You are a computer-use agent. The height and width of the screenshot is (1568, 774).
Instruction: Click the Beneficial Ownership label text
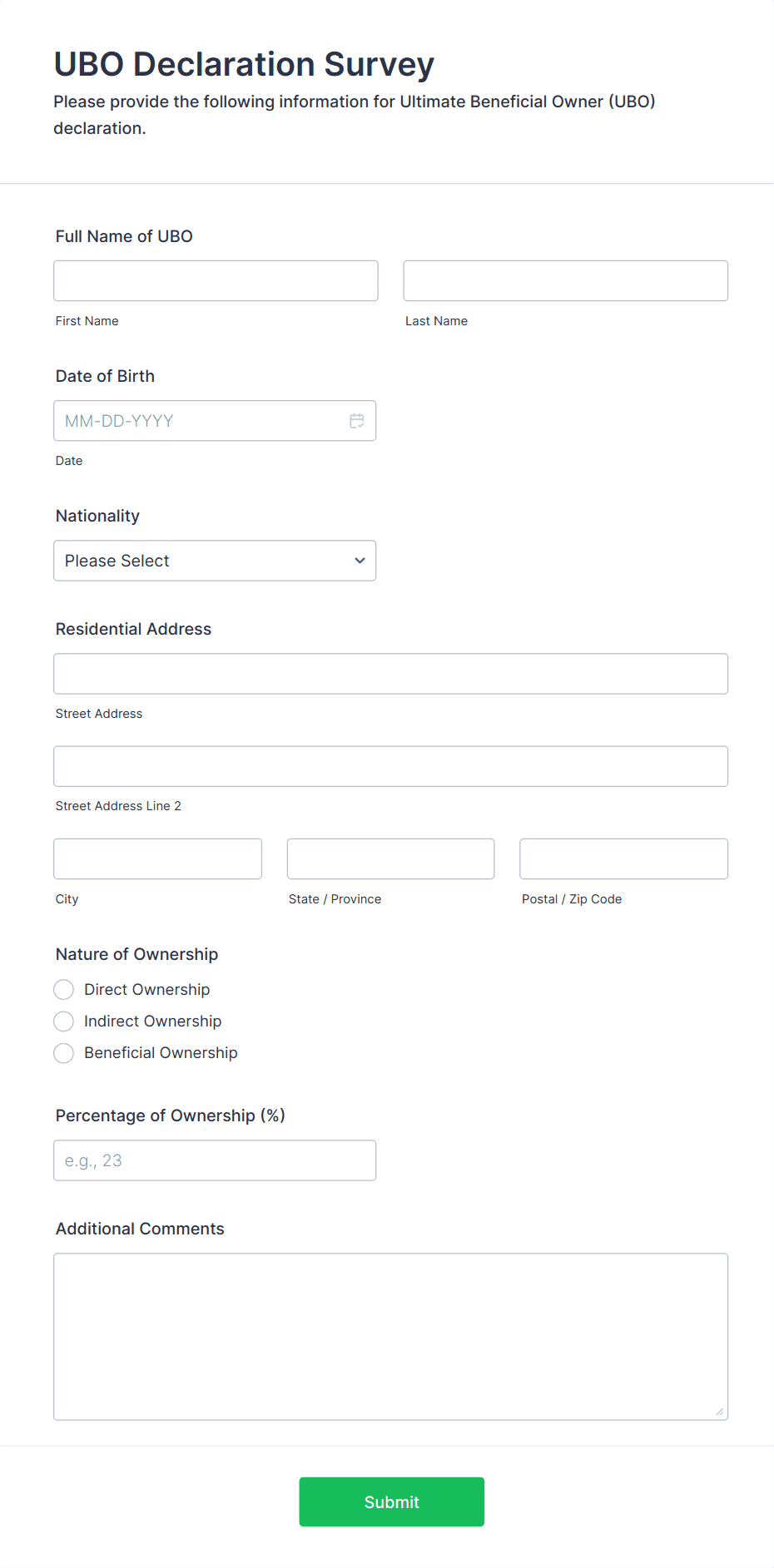[x=161, y=1053]
